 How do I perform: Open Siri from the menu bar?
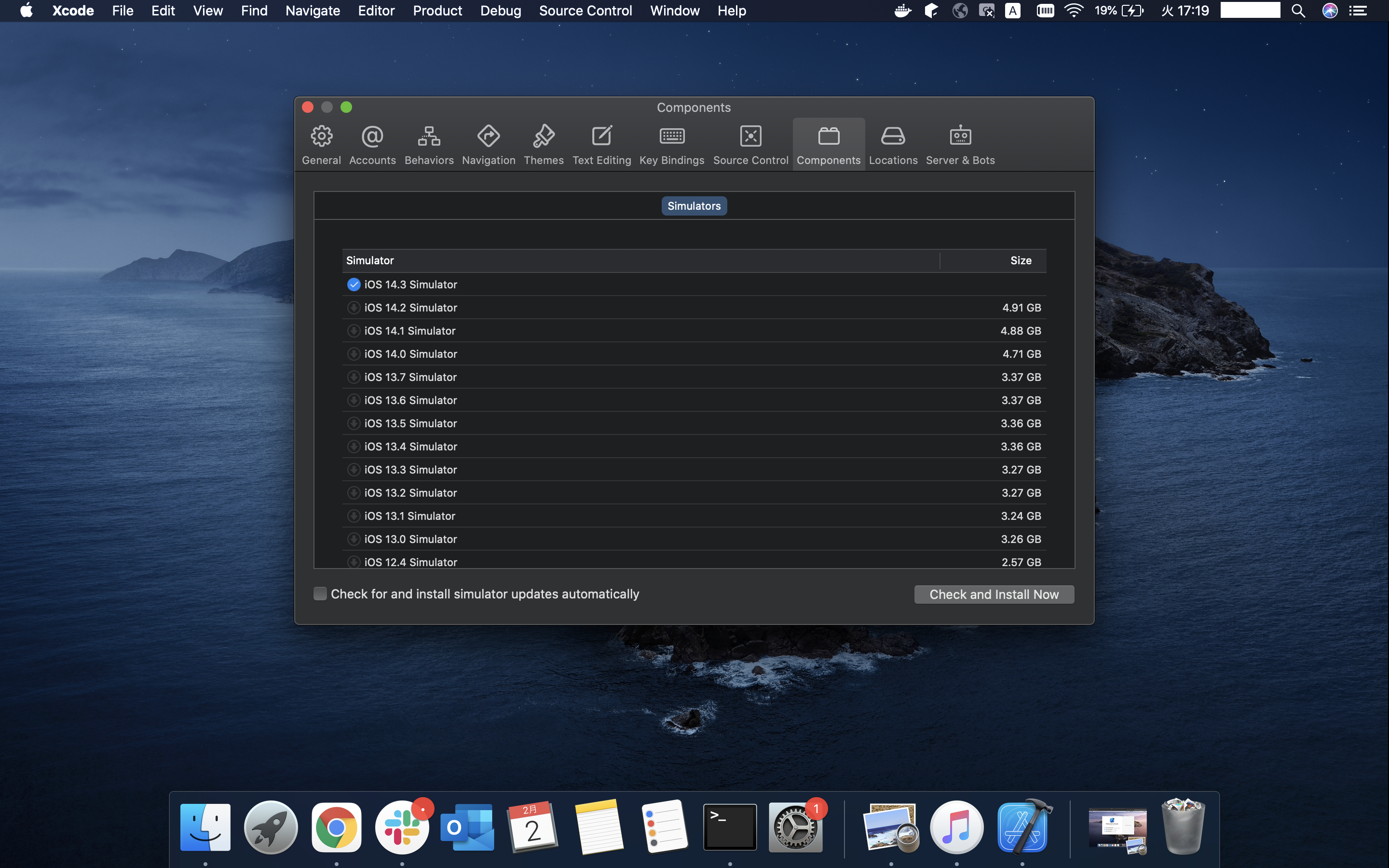[x=1330, y=10]
